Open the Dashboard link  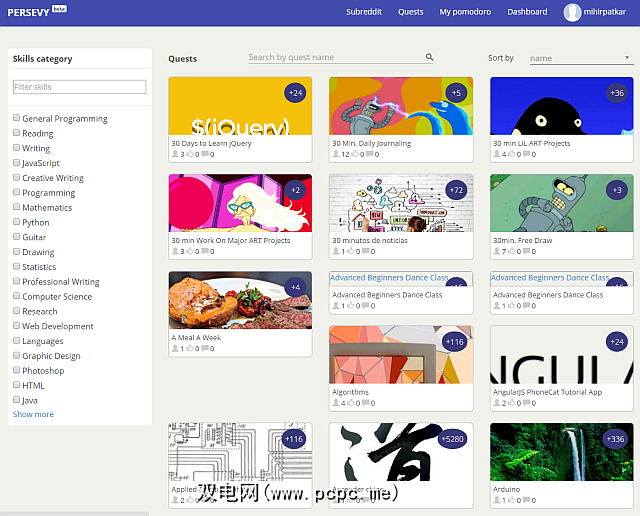coord(527,12)
